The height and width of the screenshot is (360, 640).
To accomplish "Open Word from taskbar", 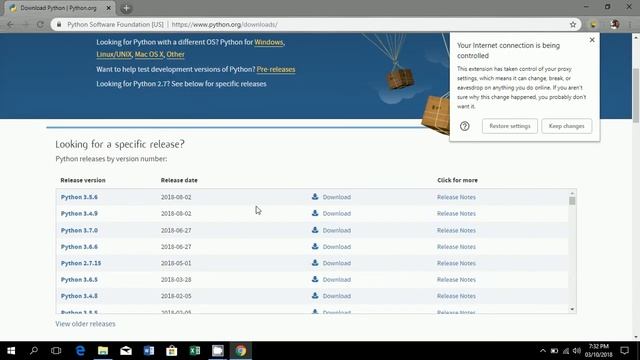I will click(149, 351).
